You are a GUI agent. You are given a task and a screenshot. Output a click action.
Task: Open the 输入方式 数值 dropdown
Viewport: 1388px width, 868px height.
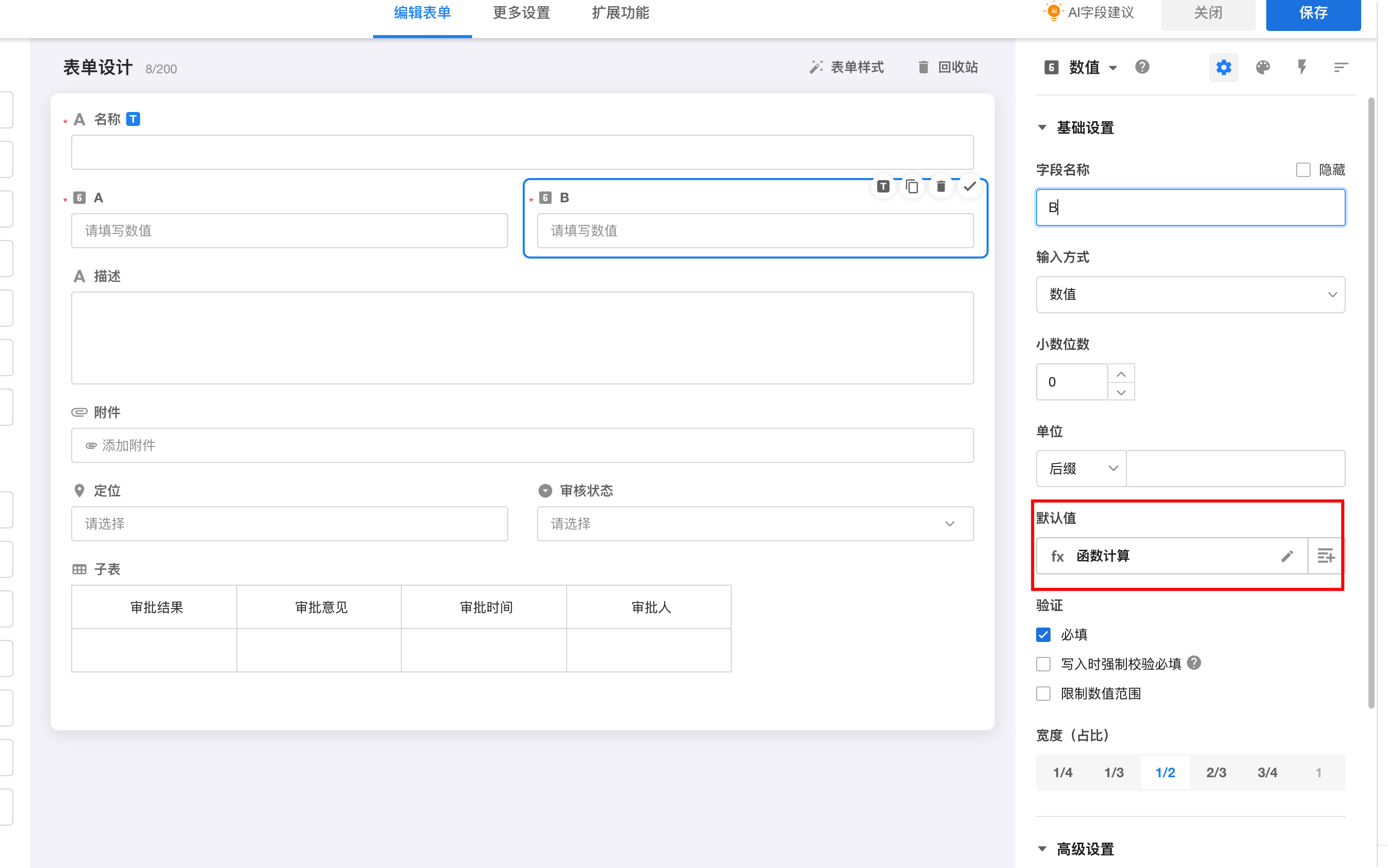[1190, 295]
